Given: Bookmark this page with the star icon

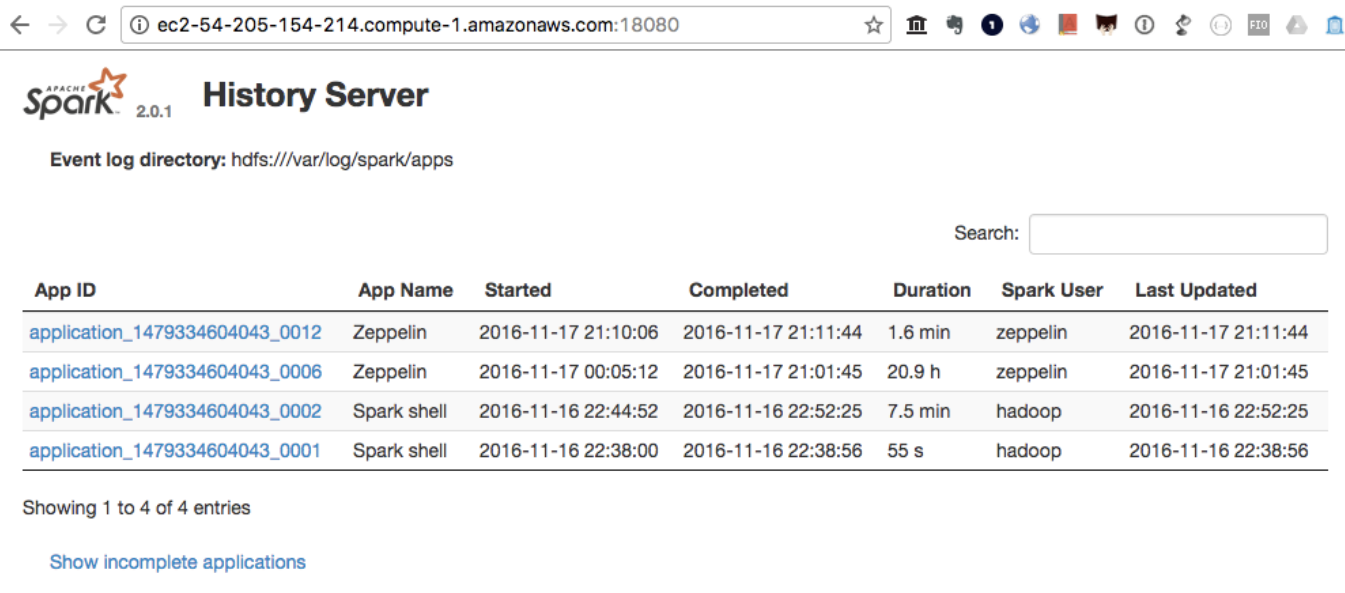Looking at the screenshot, I should pos(873,25).
